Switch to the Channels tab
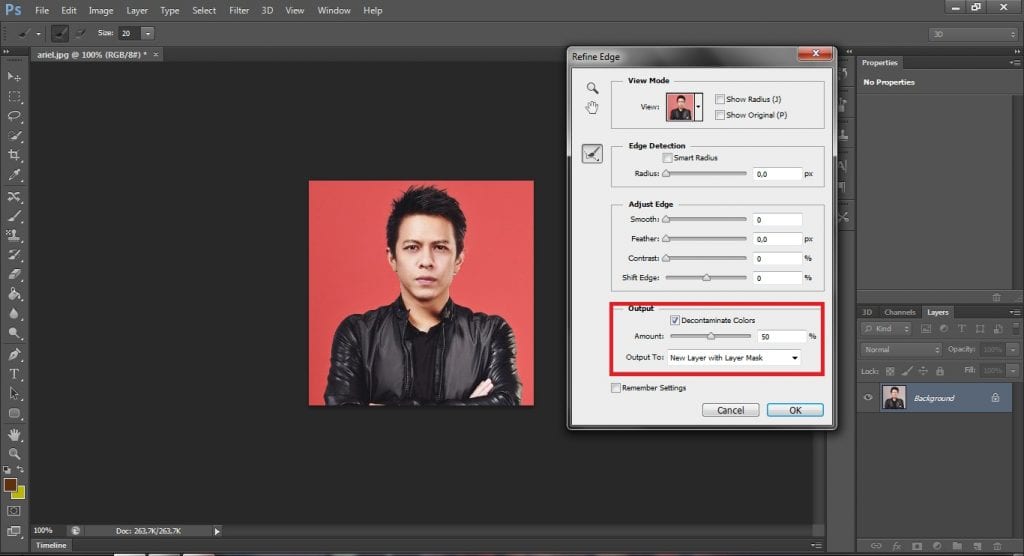Screen dimensions: 1024x556 899,312
